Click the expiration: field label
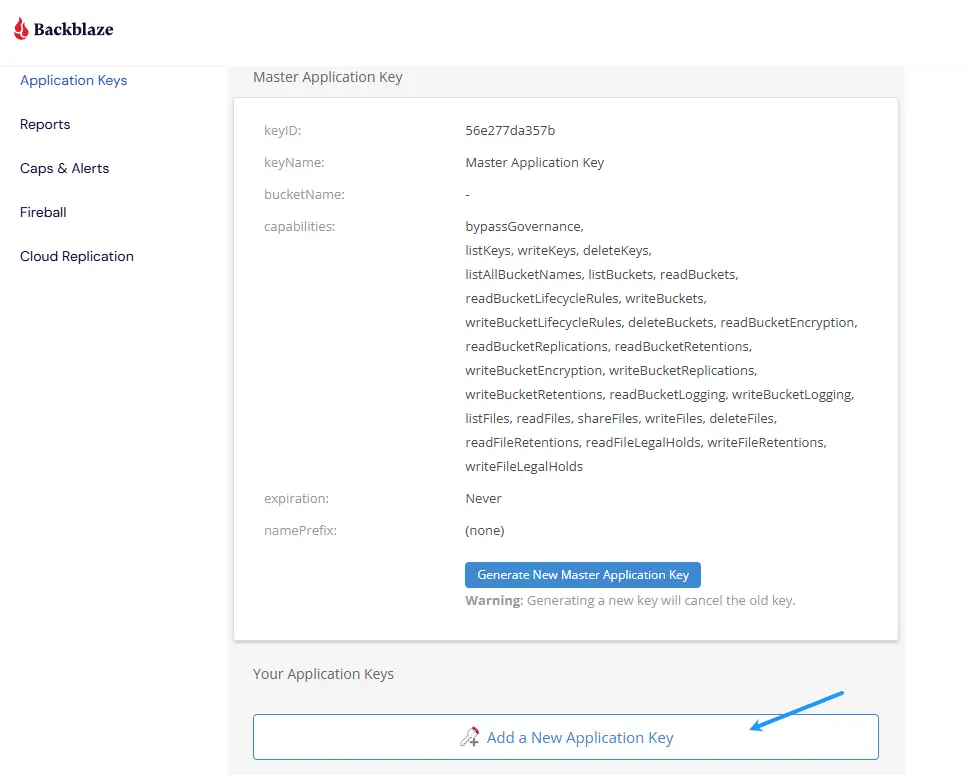This screenshot has height=775, width=968. point(296,498)
